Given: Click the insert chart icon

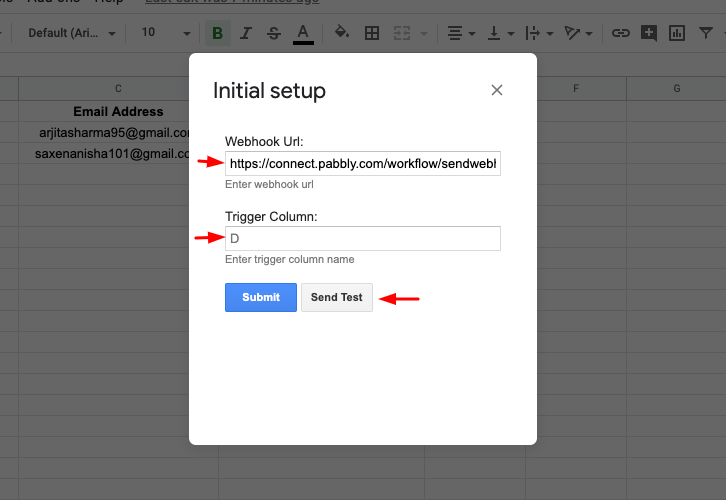Looking at the screenshot, I should 677,33.
